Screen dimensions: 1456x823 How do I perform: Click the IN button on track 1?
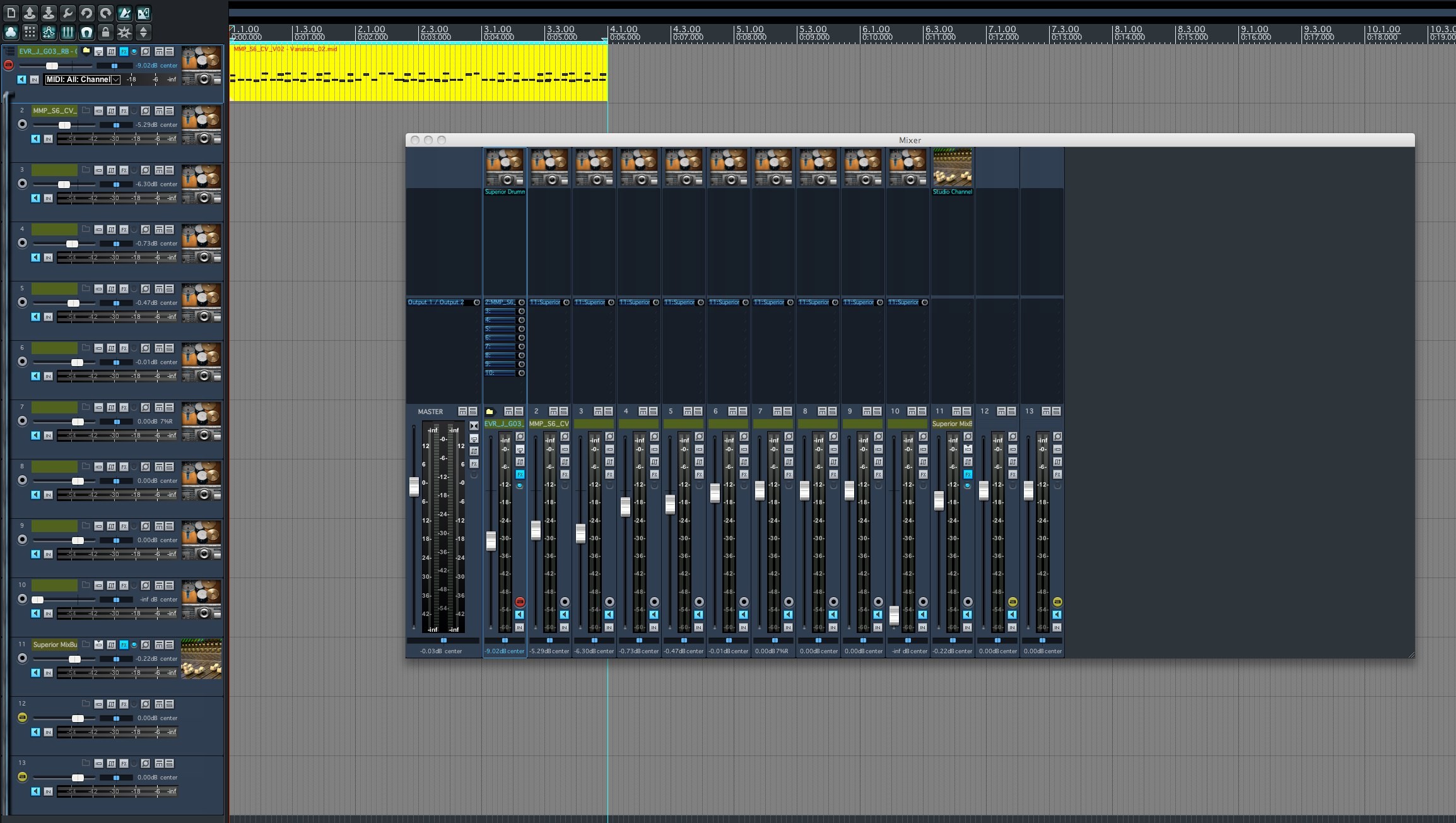pos(35,80)
